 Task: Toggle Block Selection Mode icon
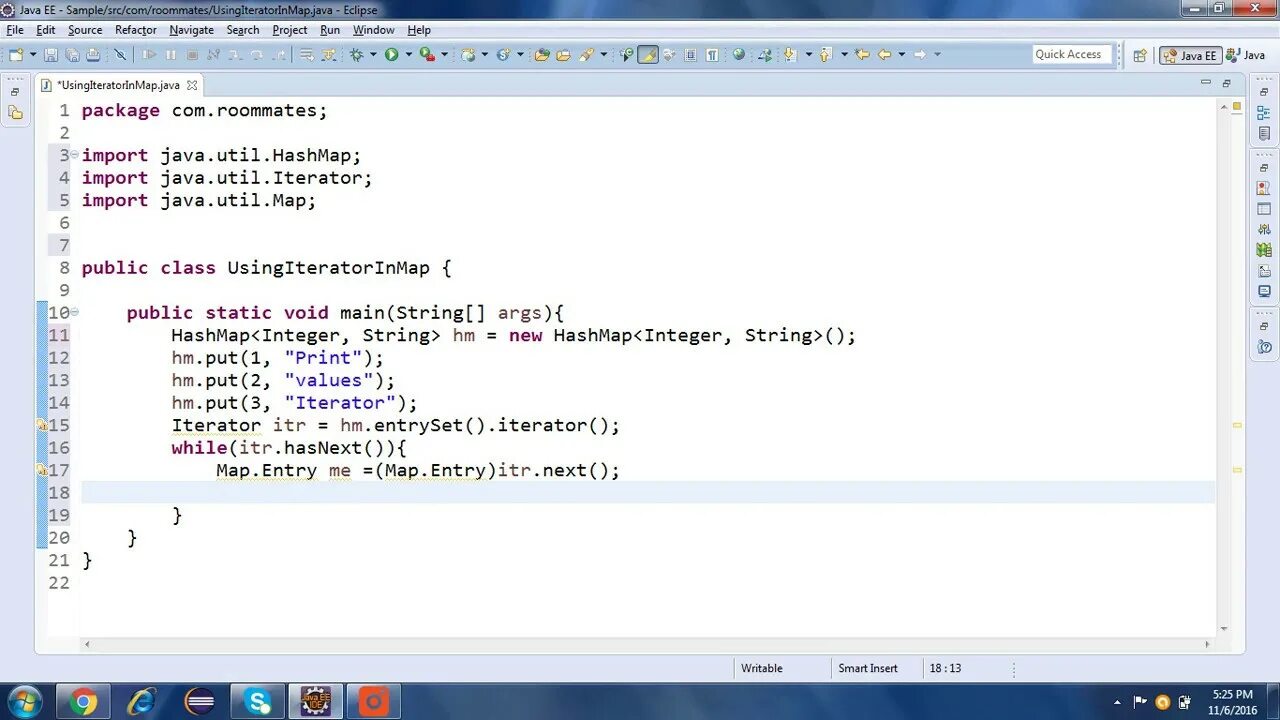pyautogui.click(x=690, y=55)
